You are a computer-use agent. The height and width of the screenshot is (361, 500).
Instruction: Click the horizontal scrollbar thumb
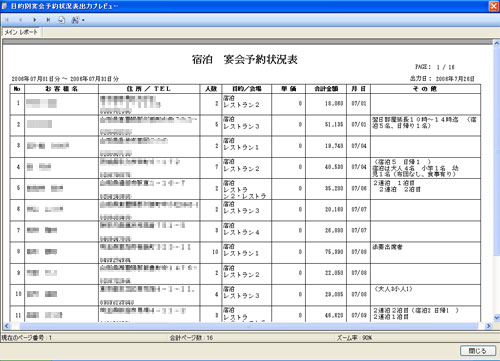[x=249, y=326]
